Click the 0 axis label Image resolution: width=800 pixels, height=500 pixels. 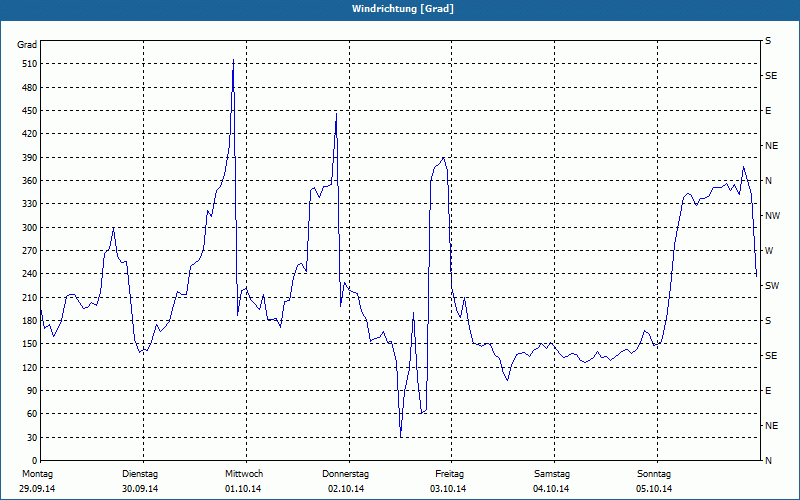click(x=34, y=461)
